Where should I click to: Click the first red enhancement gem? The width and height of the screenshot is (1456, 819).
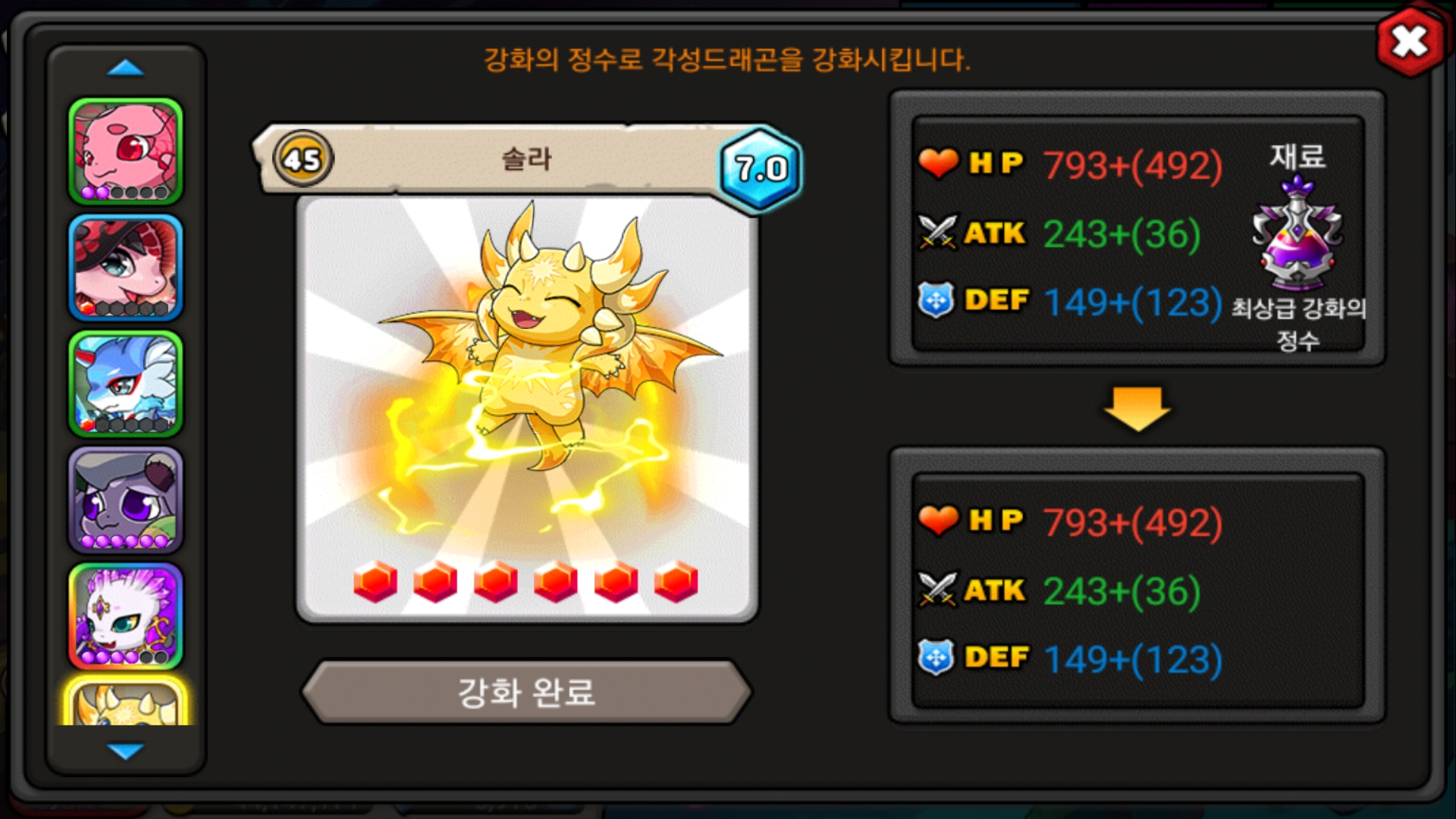click(x=375, y=582)
